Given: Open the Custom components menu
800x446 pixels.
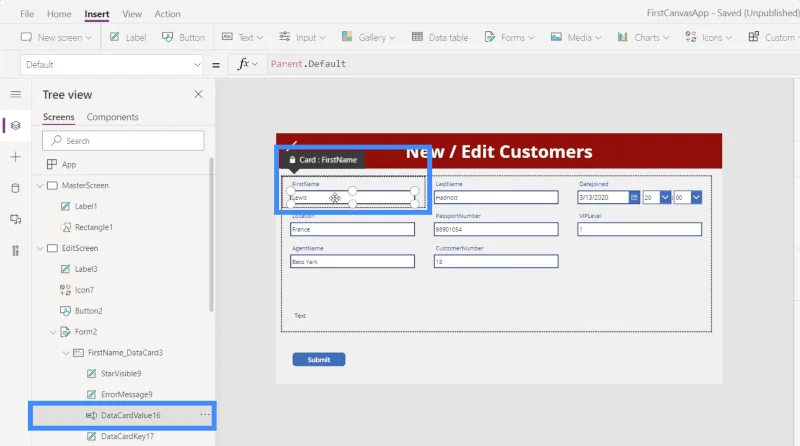Looking at the screenshot, I should point(772,37).
